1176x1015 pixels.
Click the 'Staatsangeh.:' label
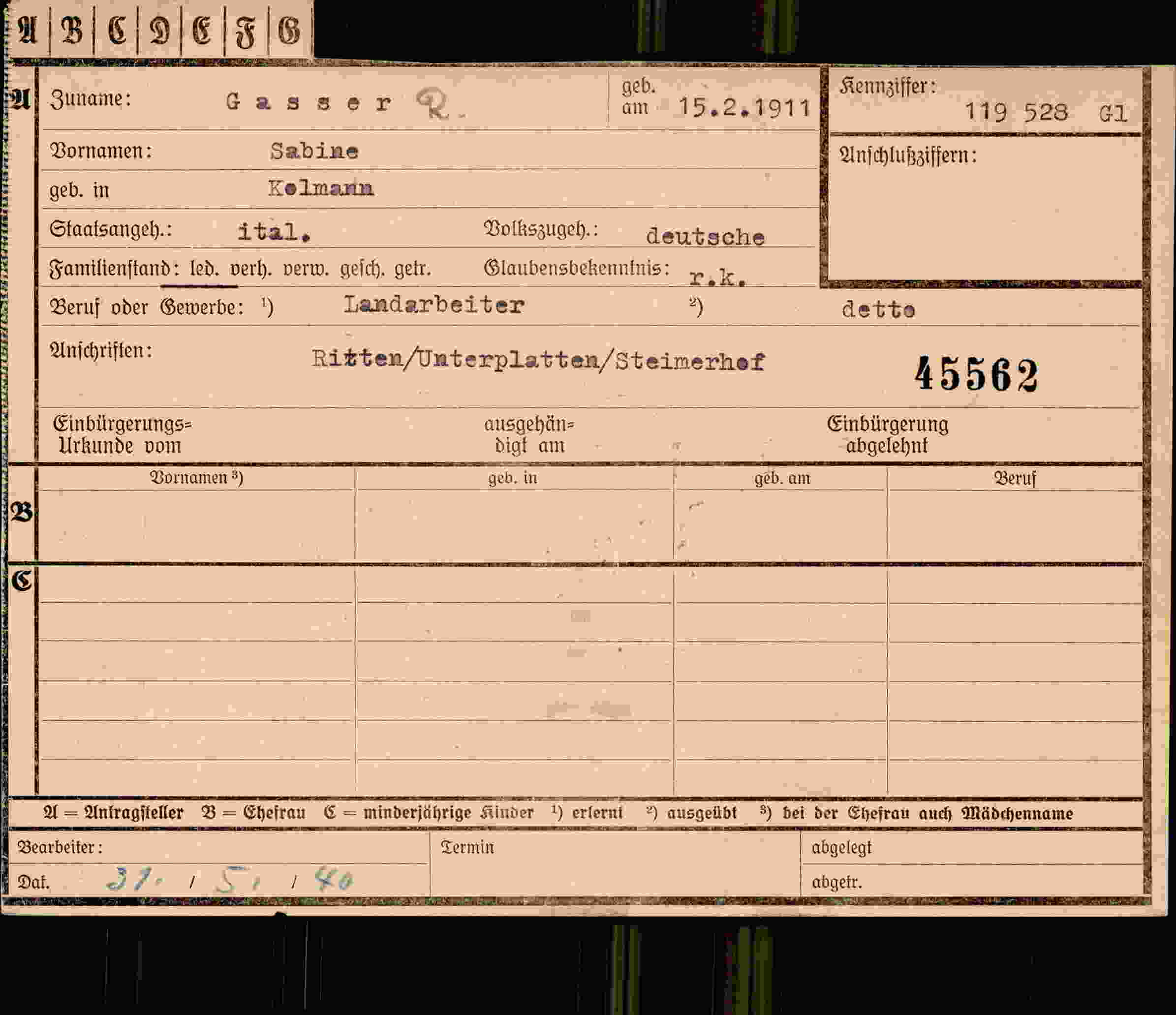tap(111, 230)
